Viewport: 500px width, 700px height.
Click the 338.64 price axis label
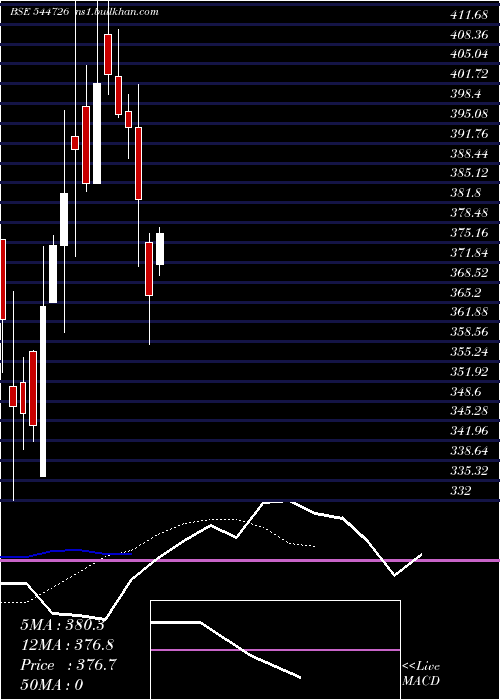point(469,450)
